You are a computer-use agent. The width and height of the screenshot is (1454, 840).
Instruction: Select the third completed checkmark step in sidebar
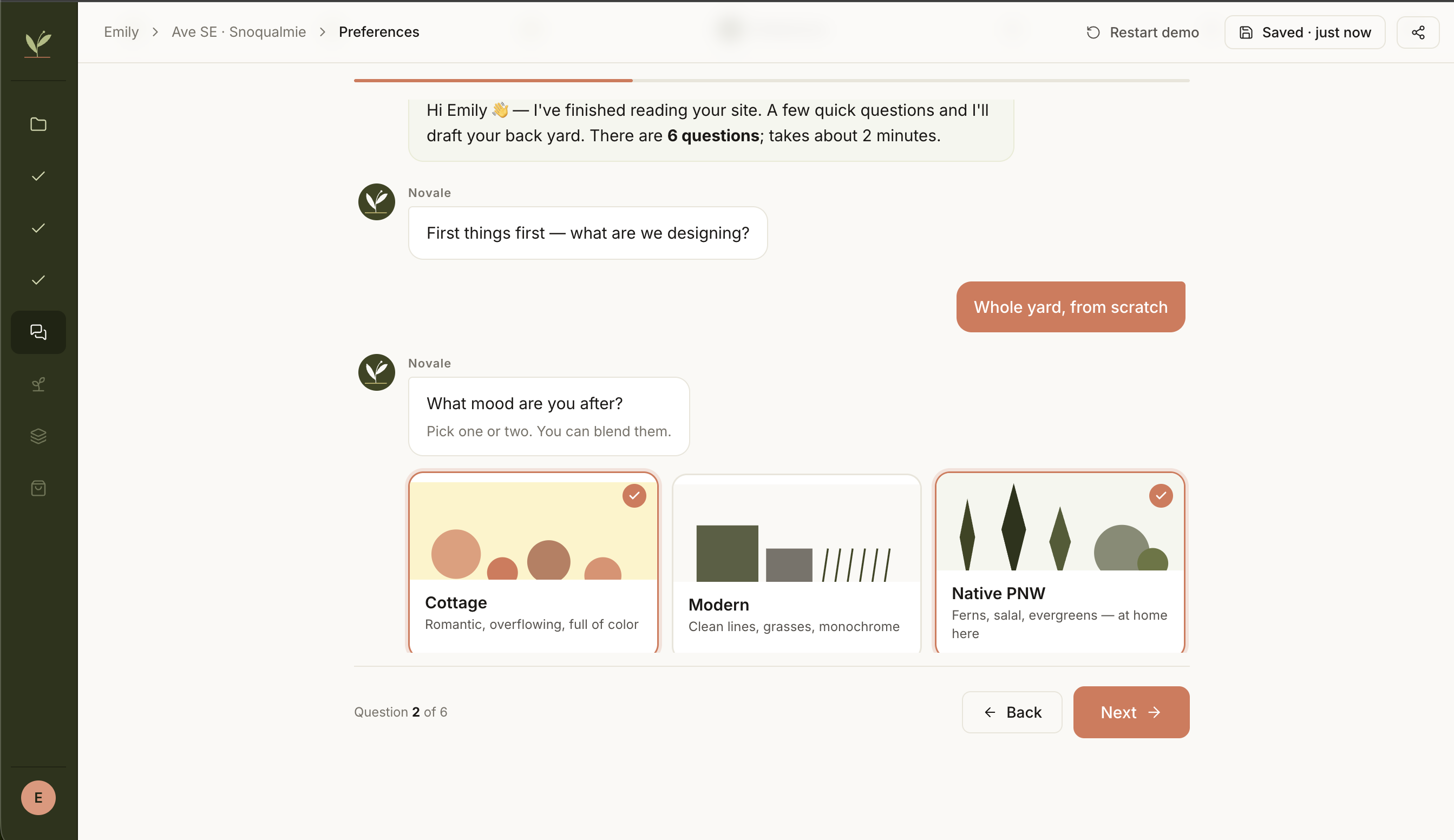(x=38, y=280)
